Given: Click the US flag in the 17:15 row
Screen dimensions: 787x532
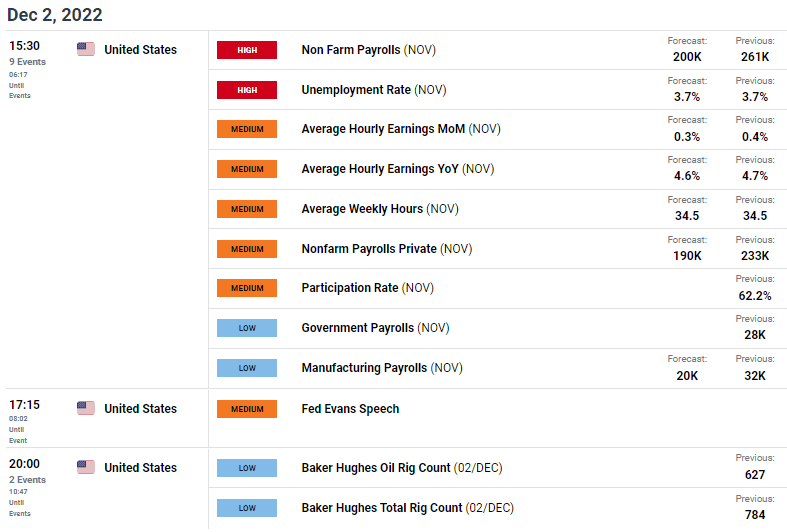Looking at the screenshot, I should coord(85,408).
